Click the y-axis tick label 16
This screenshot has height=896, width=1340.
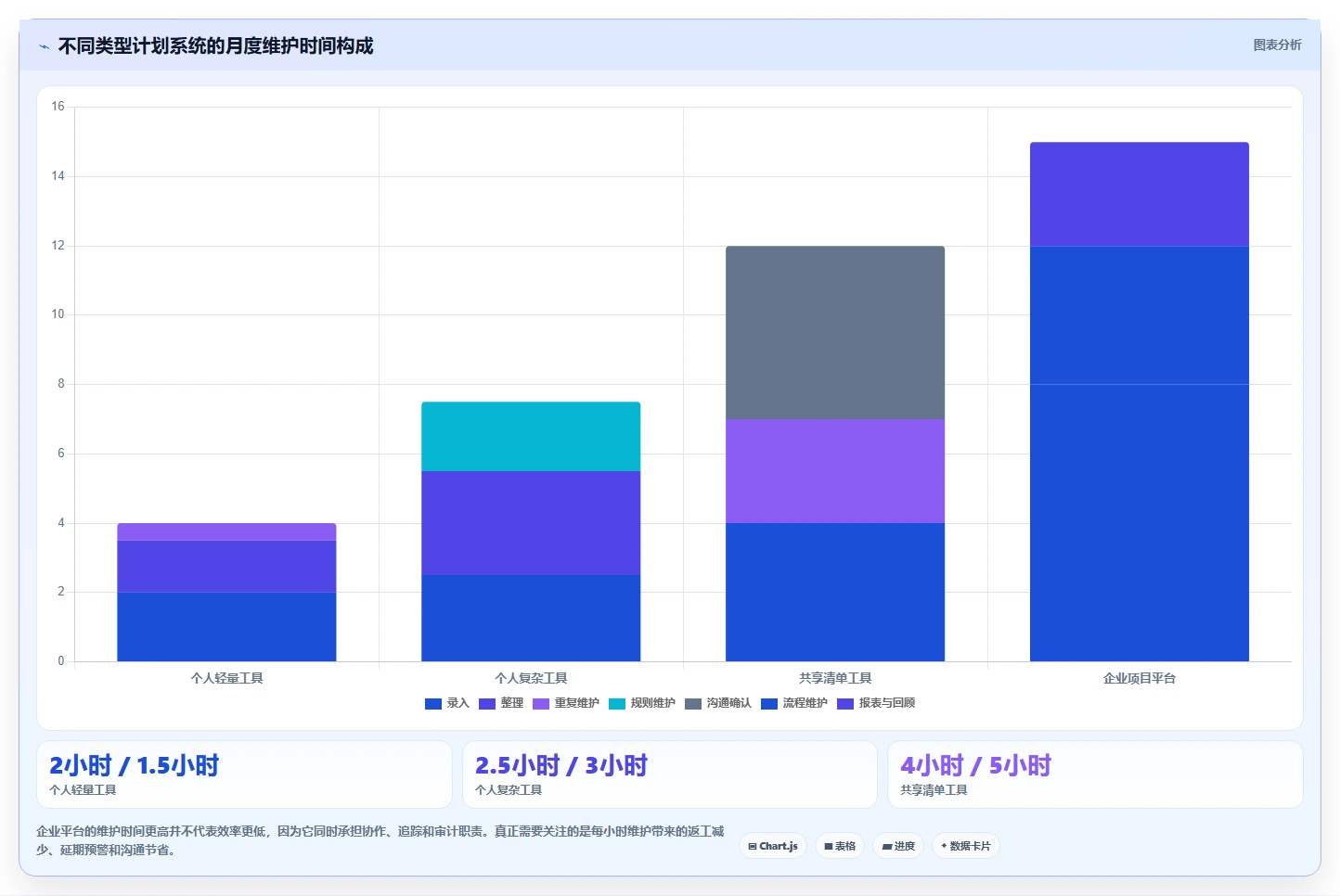[x=58, y=107]
